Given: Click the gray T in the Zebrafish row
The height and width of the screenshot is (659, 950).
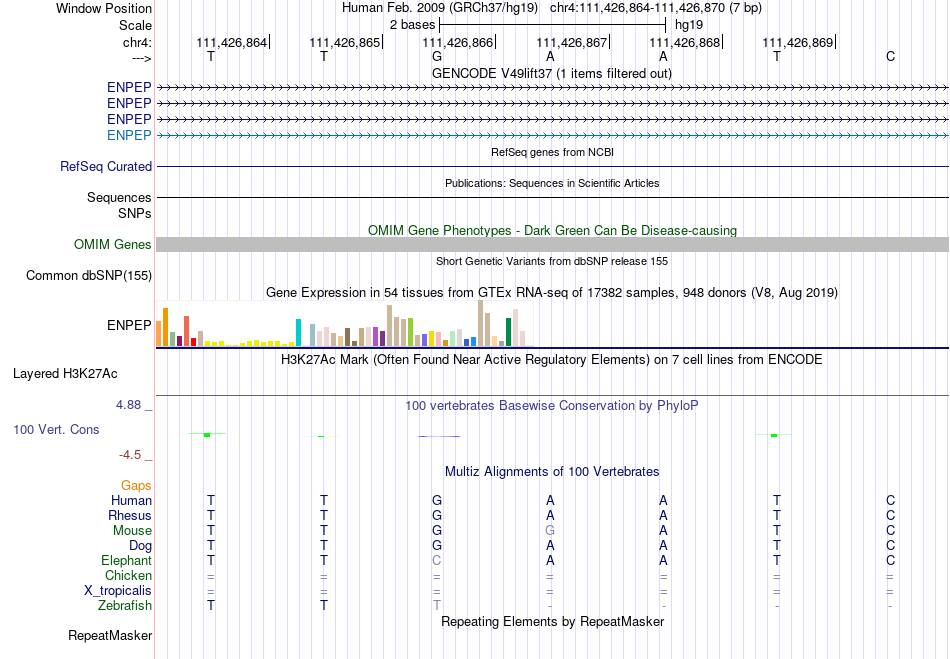Looking at the screenshot, I should coord(437,605).
